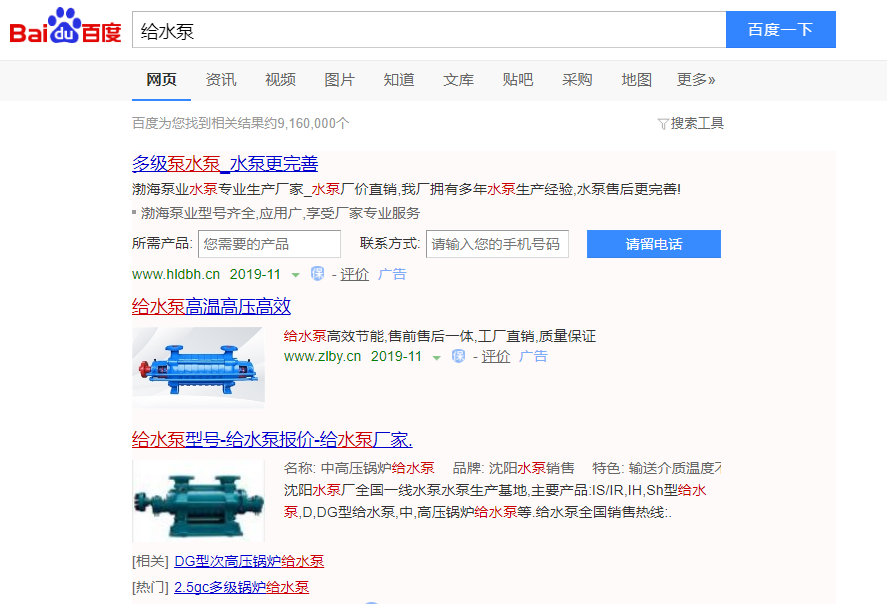The height and width of the screenshot is (604, 887).
Task: Open the 保 badge next to www.zlby.cn
Action: pyautogui.click(x=459, y=356)
